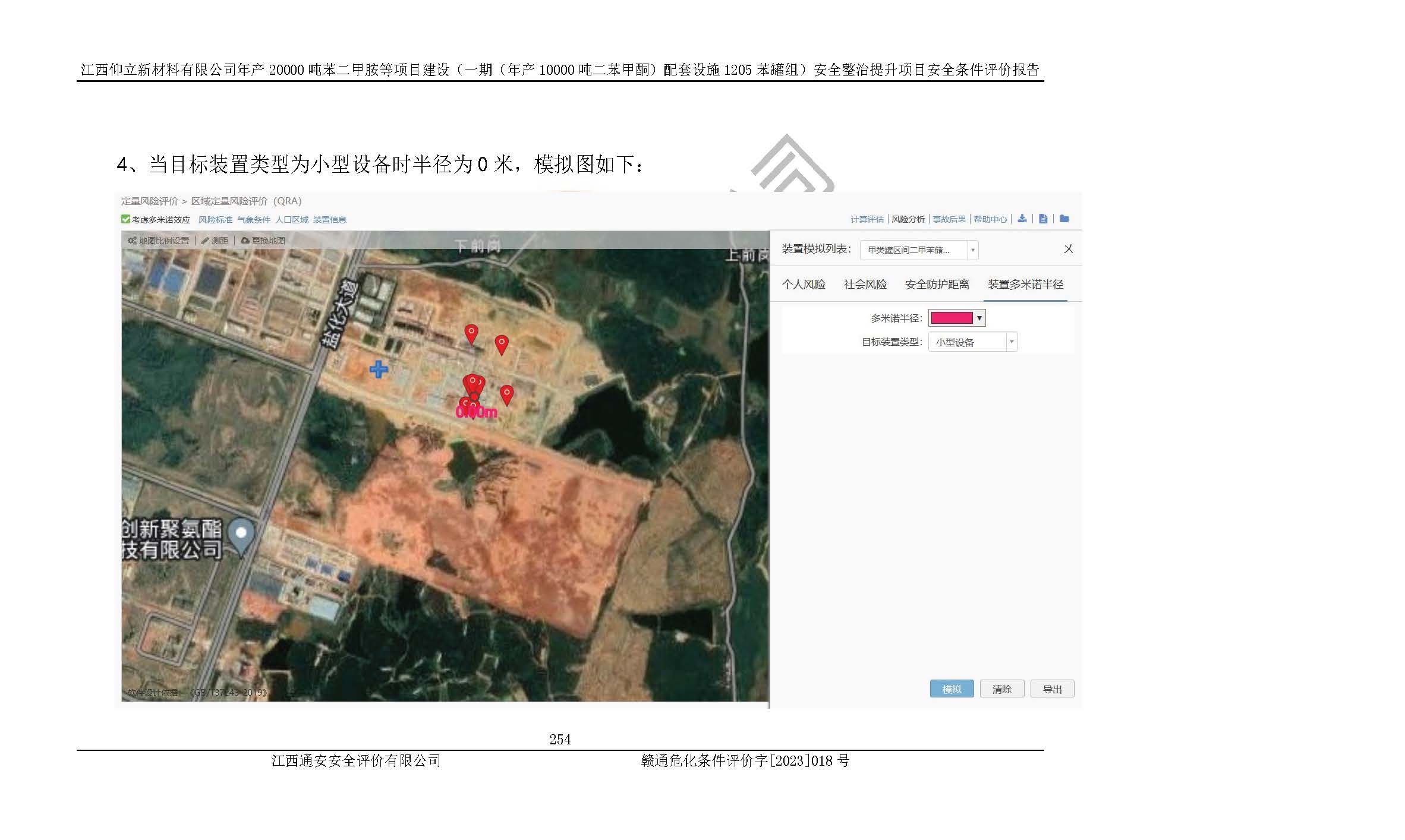
Task: Toggle the 考虑多米诺效应 checkbox
Action: pos(126,219)
